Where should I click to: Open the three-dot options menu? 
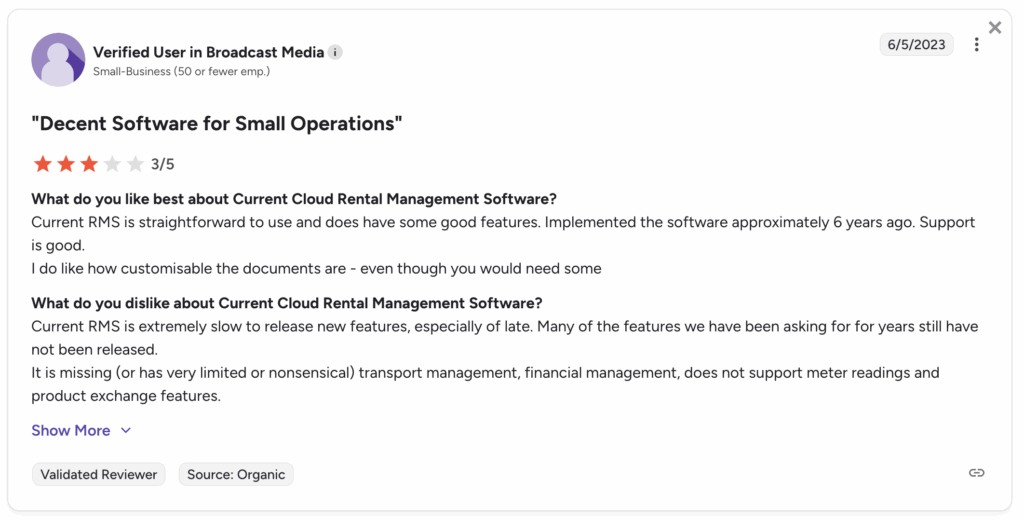point(977,45)
